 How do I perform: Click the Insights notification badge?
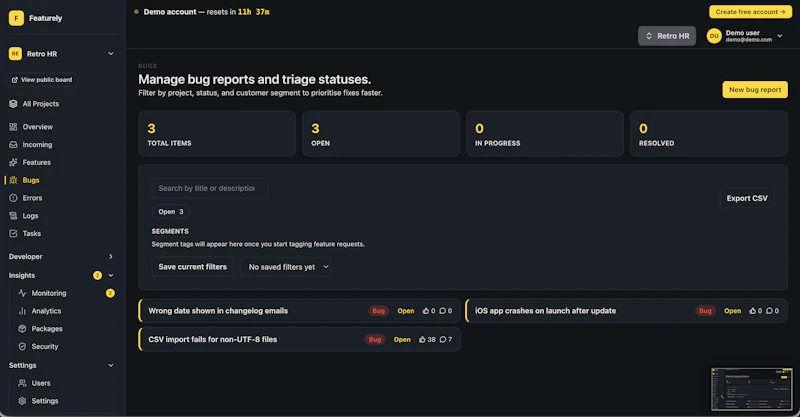(97, 276)
